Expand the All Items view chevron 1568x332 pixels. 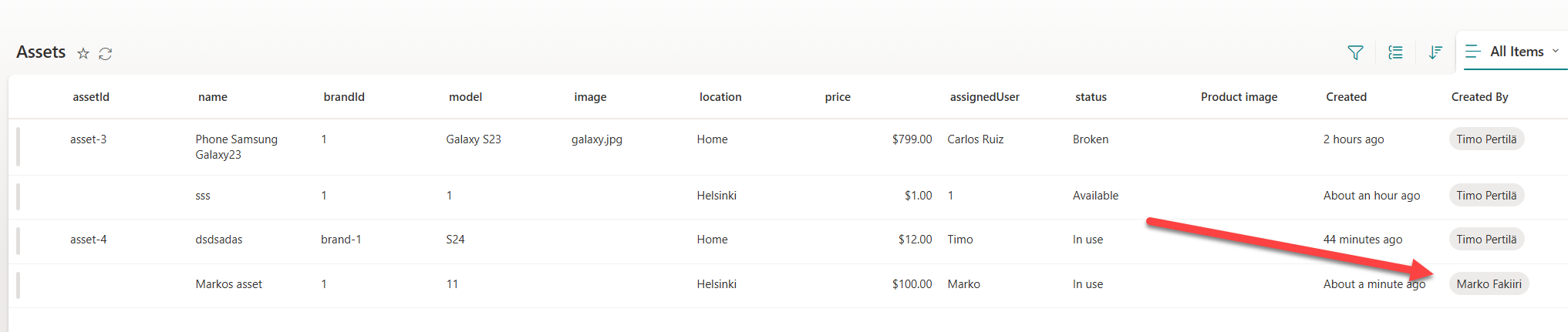click(x=1556, y=52)
